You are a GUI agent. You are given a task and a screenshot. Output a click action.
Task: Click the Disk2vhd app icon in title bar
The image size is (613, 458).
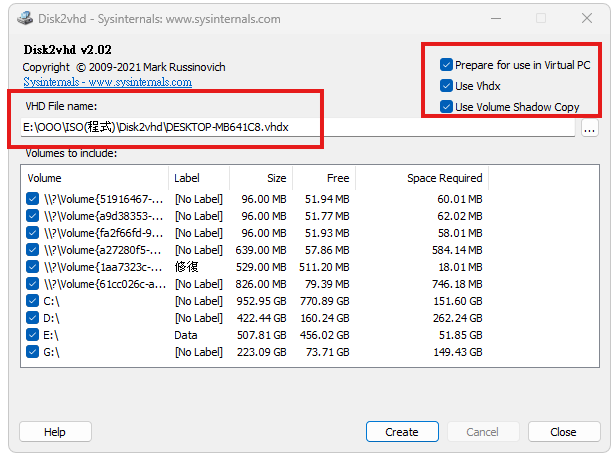(25, 18)
